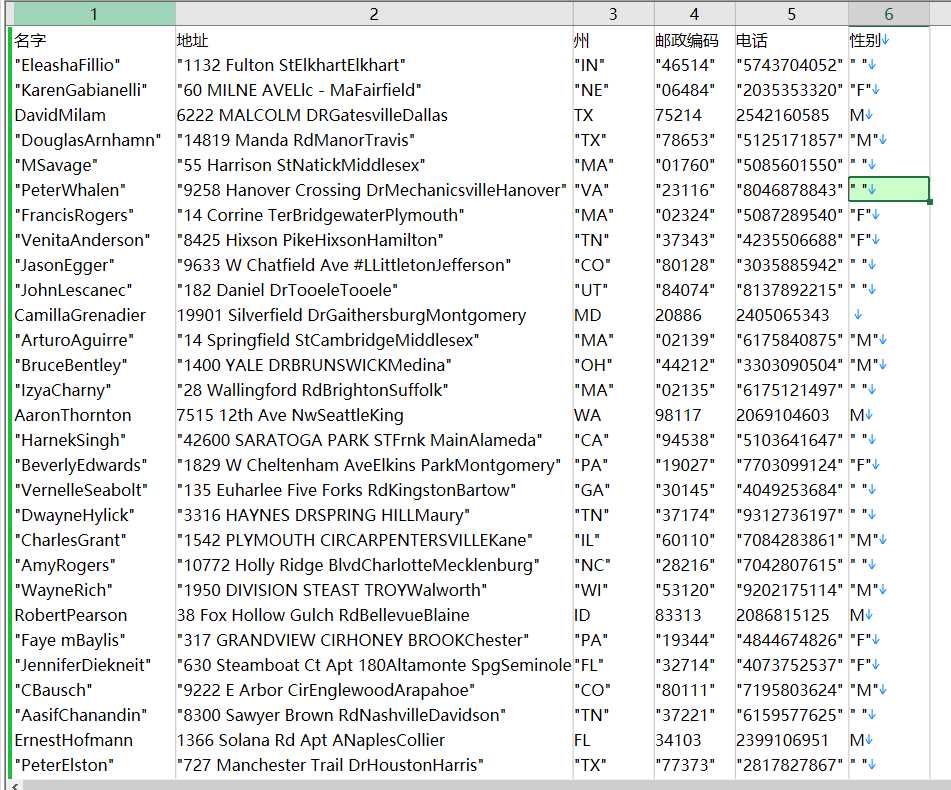Click the 邮政编码 header cell
The width and height of the screenshot is (951, 790).
(x=694, y=41)
